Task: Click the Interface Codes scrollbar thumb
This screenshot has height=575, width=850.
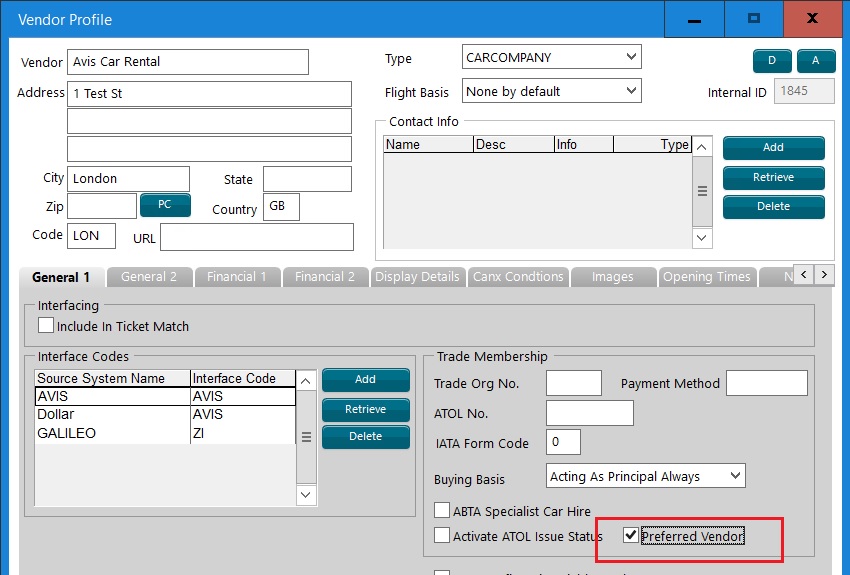Action: (306, 437)
